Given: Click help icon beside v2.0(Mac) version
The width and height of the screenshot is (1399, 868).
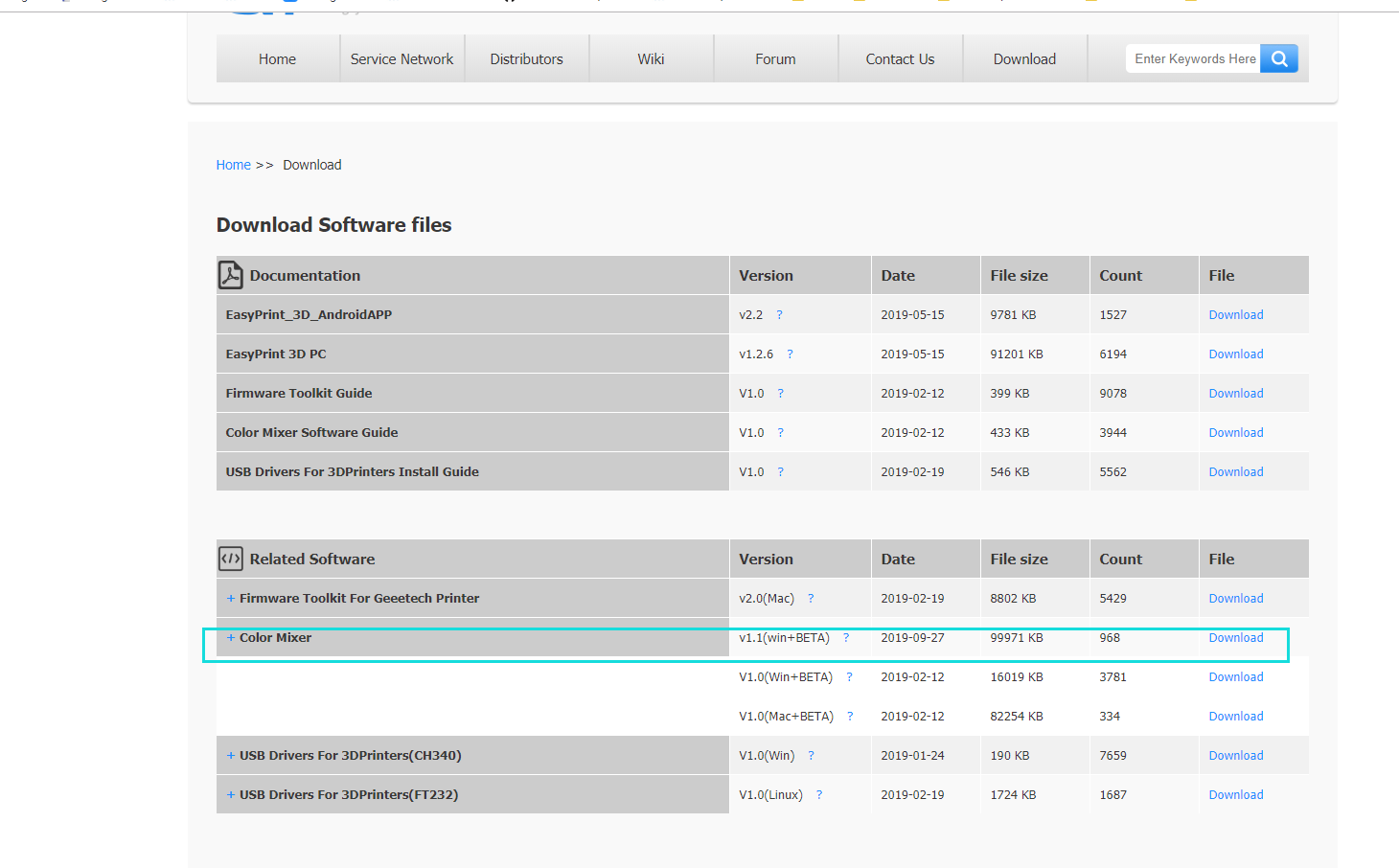Looking at the screenshot, I should pyautogui.click(x=811, y=599).
